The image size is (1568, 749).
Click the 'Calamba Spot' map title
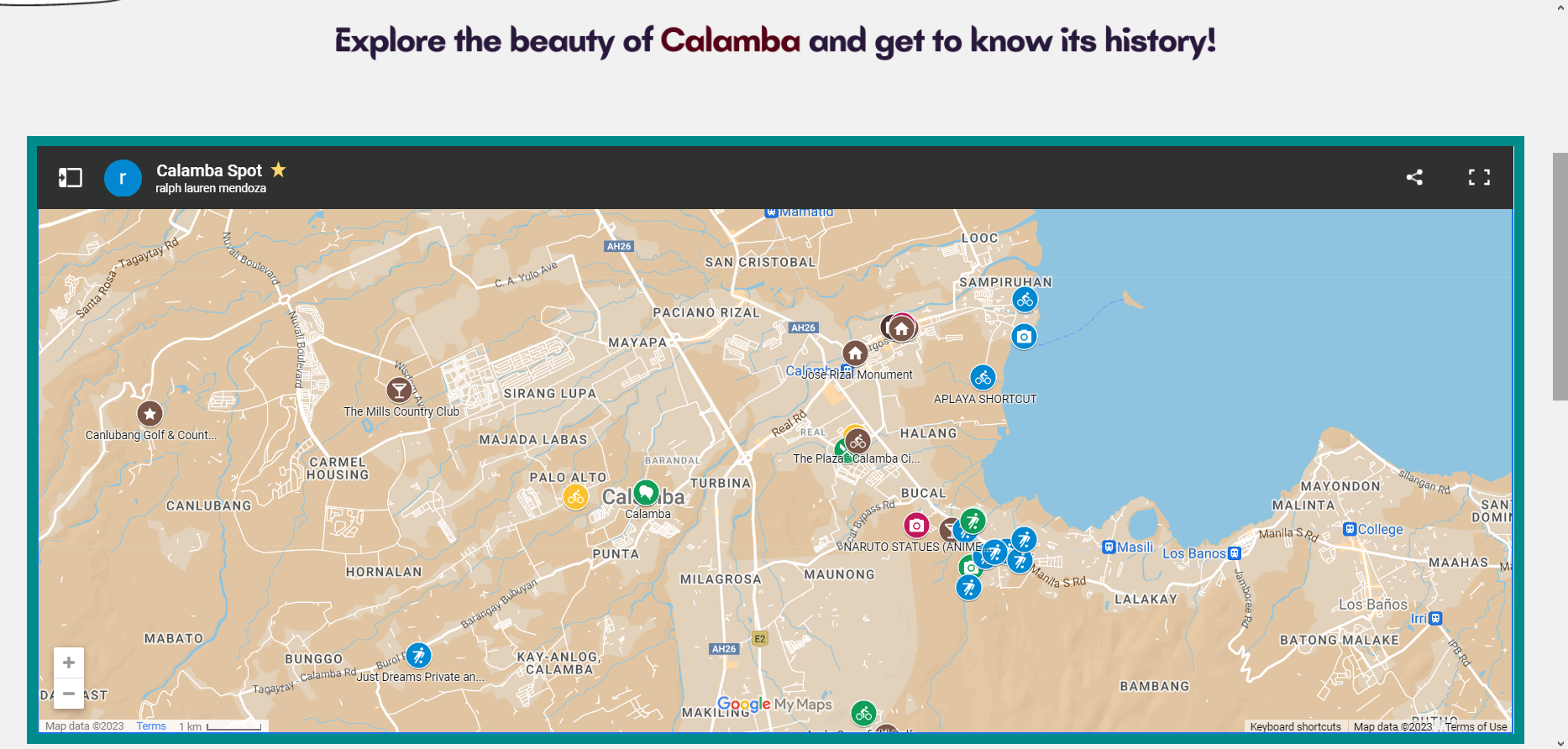pos(209,170)
